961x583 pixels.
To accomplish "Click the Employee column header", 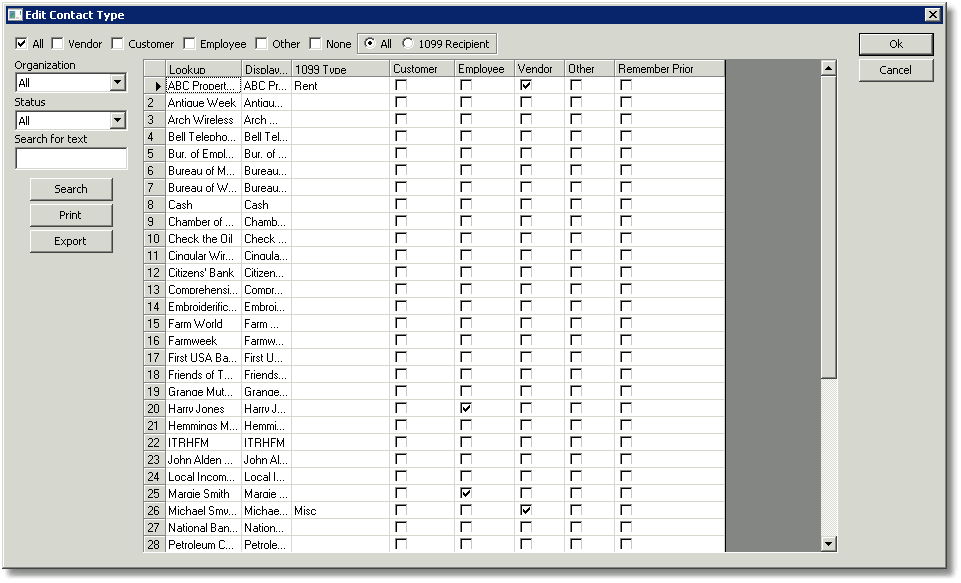I will click(485, 69).
